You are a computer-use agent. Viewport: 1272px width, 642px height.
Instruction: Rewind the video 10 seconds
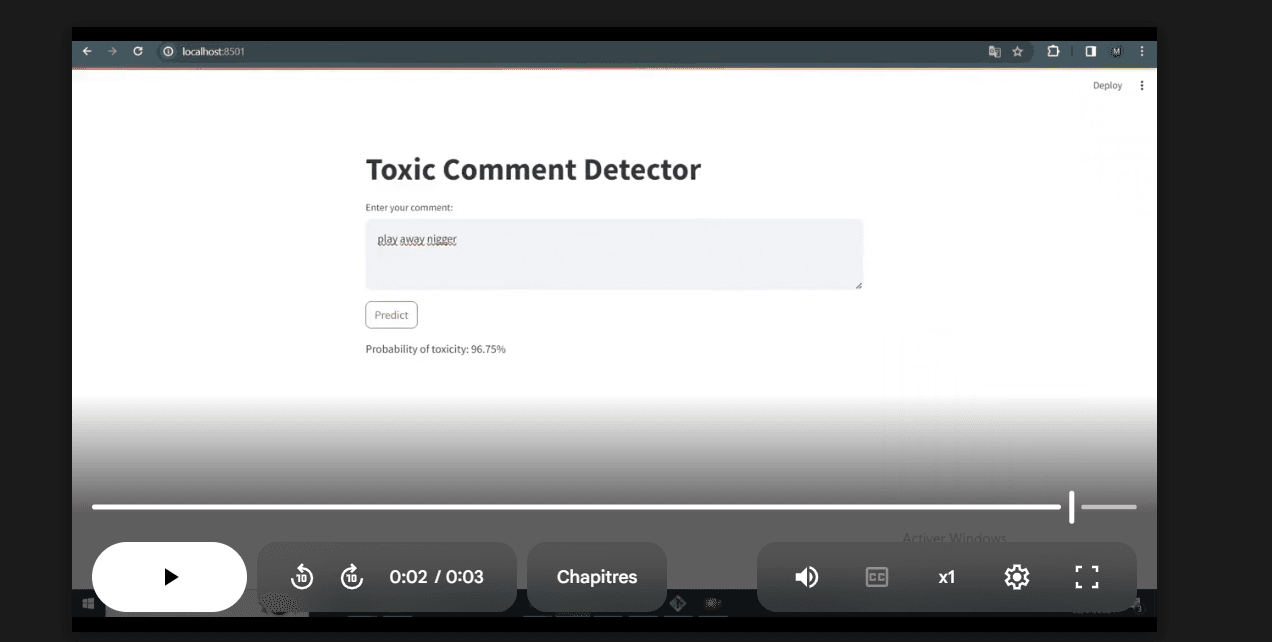point(302,577)
